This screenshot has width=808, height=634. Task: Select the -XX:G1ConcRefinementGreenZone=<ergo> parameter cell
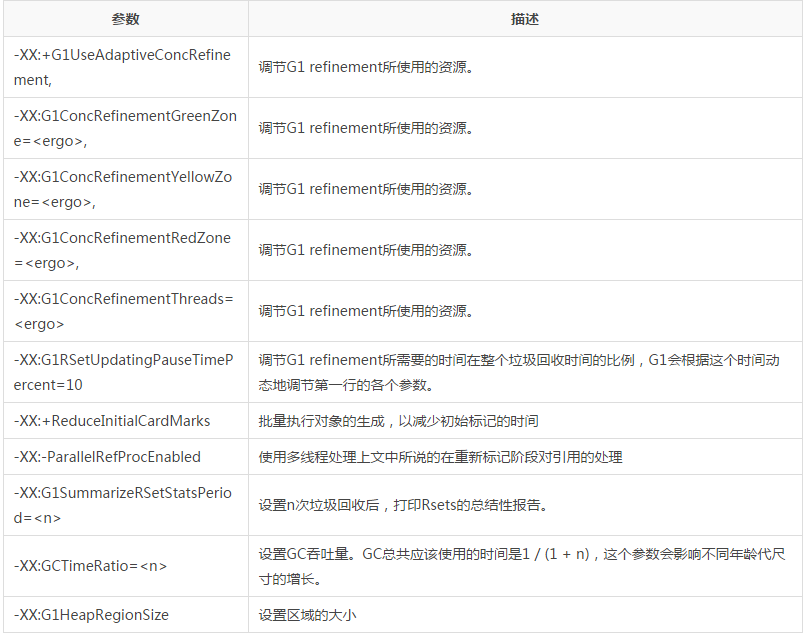click(x=126, y=128)
